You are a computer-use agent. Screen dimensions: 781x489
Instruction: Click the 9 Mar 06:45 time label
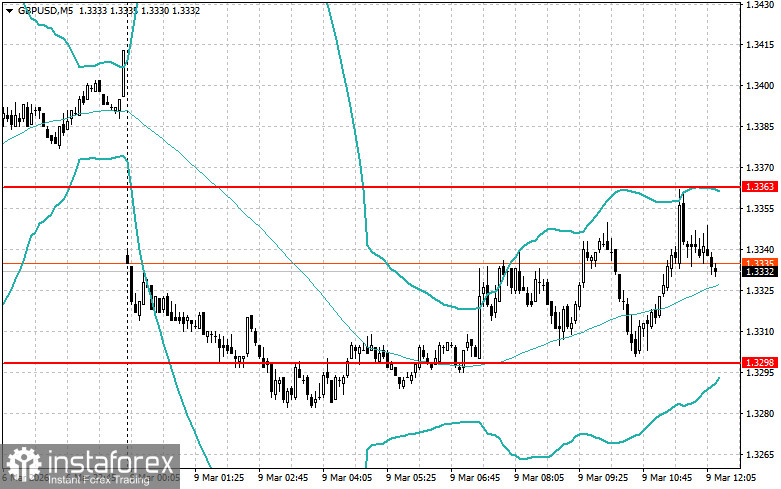[x=475, y=478]
